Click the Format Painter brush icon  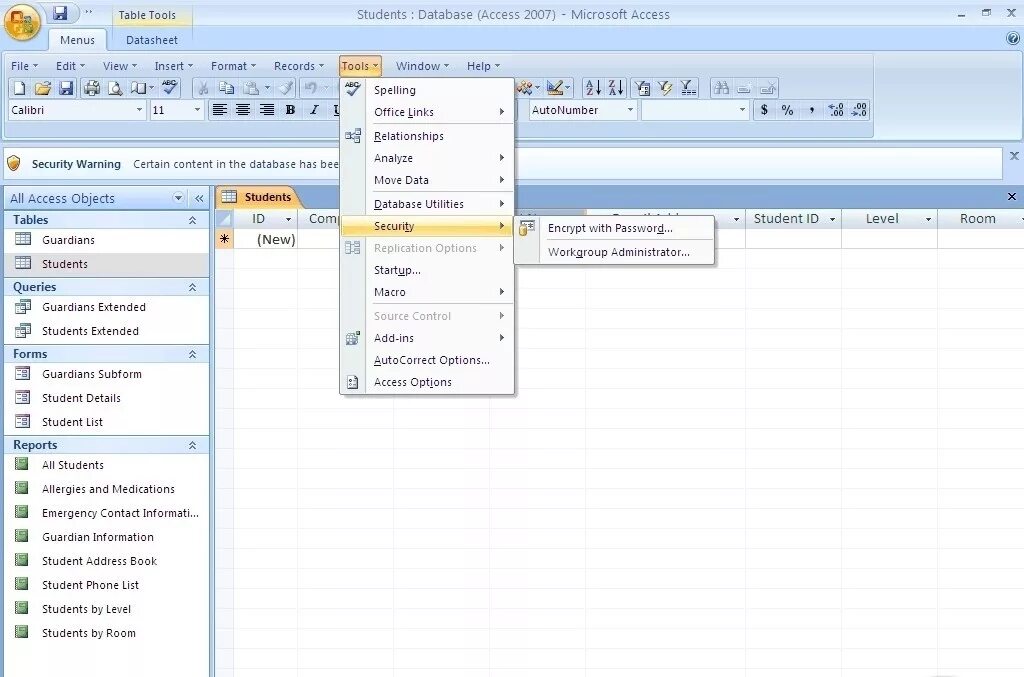click(x=285, y=88)
